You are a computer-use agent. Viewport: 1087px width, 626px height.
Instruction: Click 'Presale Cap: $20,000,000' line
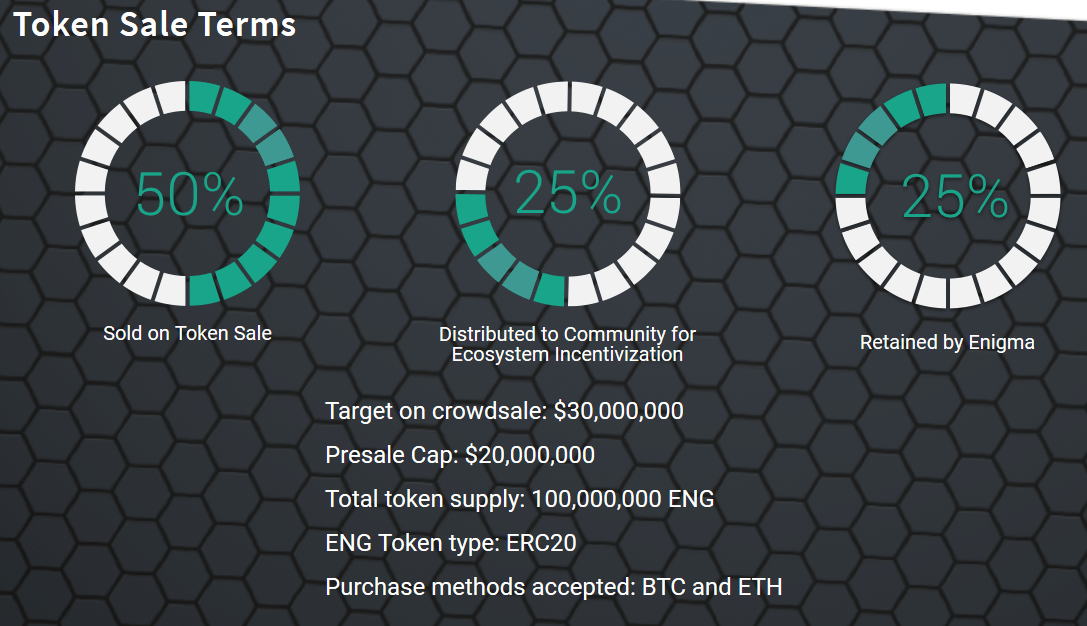460,455
